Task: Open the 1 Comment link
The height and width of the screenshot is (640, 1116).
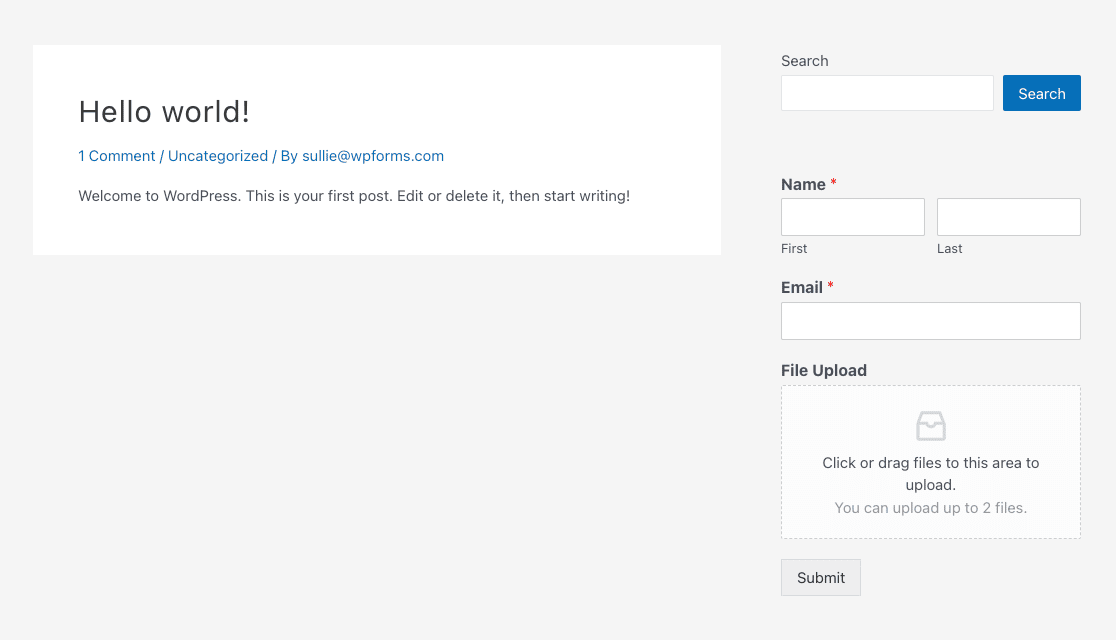Action: [117, 156]
